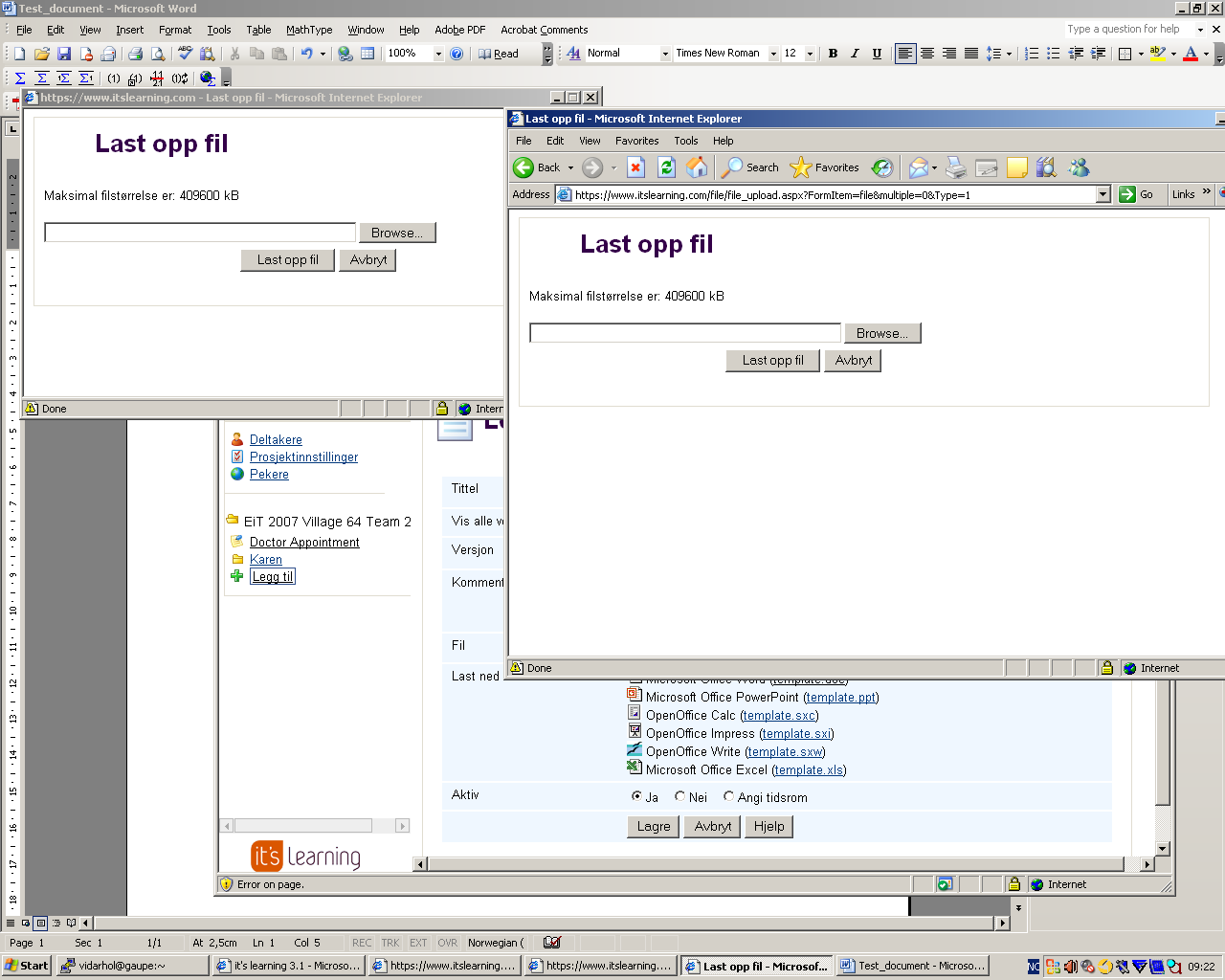This screenshot has width=1225, height=980.
Task: Open Favorites star in Internet Explorer
Action: [825, 167]
